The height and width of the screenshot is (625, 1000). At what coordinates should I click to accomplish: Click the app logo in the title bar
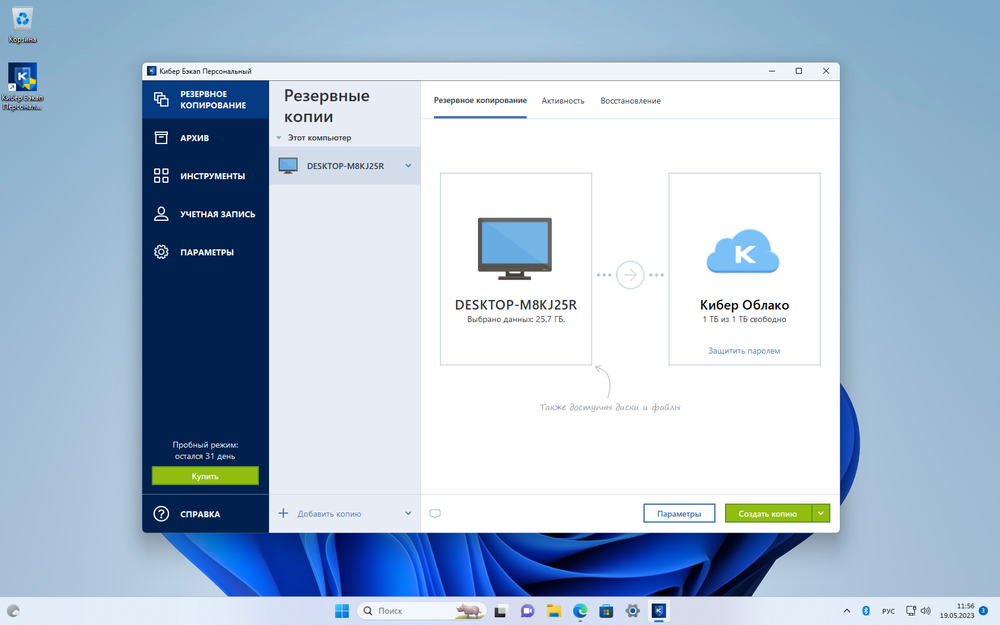[x=152, y=71]
